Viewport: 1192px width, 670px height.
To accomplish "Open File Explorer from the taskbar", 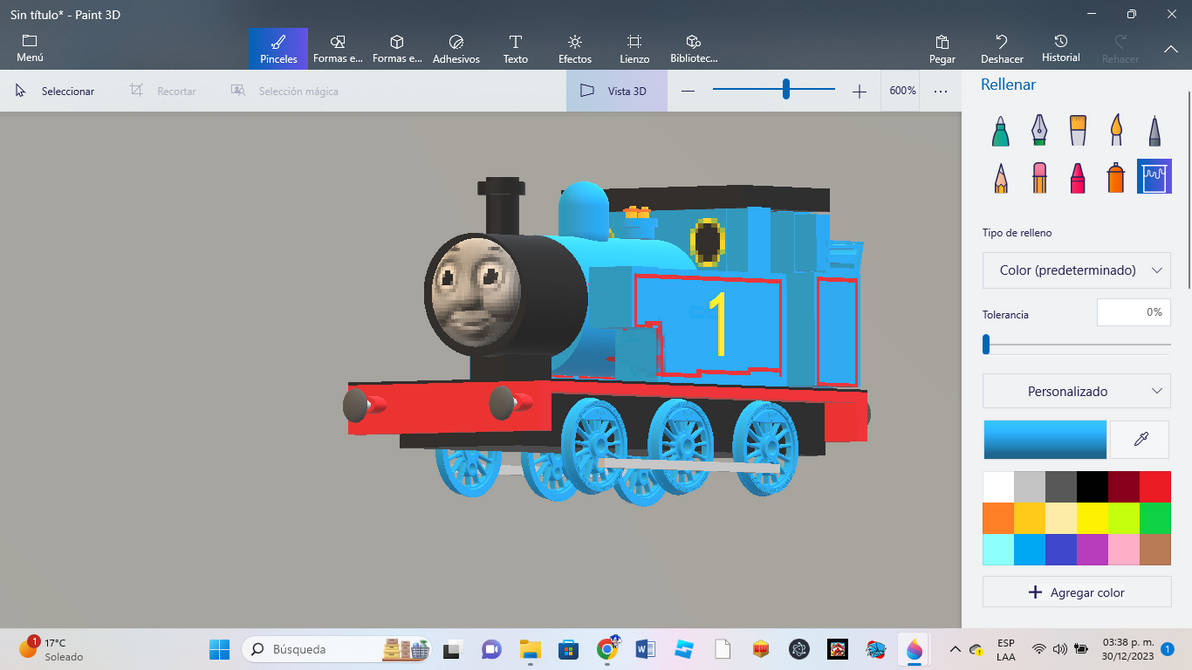I will [530, 649].
